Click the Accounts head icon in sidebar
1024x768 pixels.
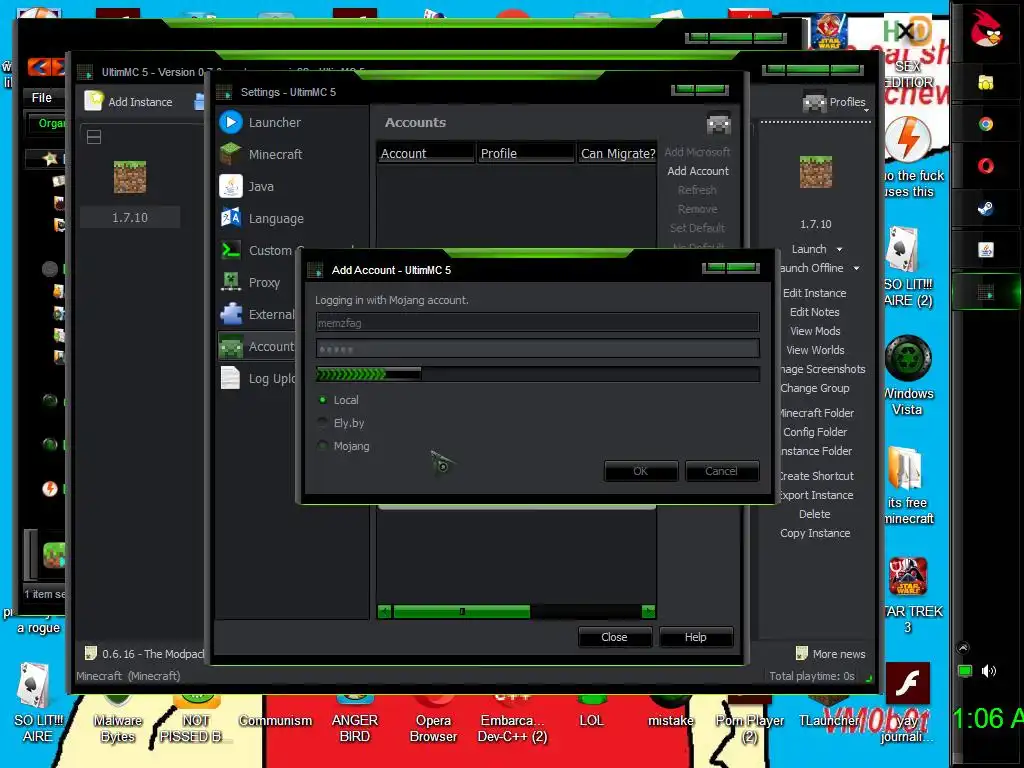pyautogui.click(x=231, y=346)
